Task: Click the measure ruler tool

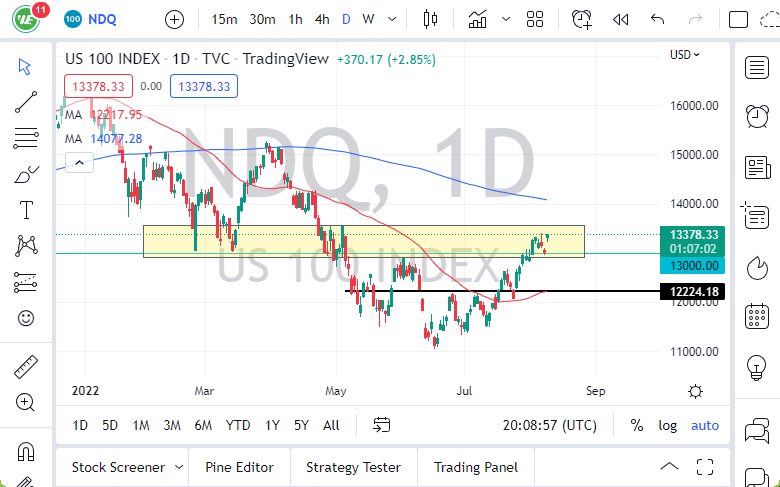Action: [x=26, y=367]
